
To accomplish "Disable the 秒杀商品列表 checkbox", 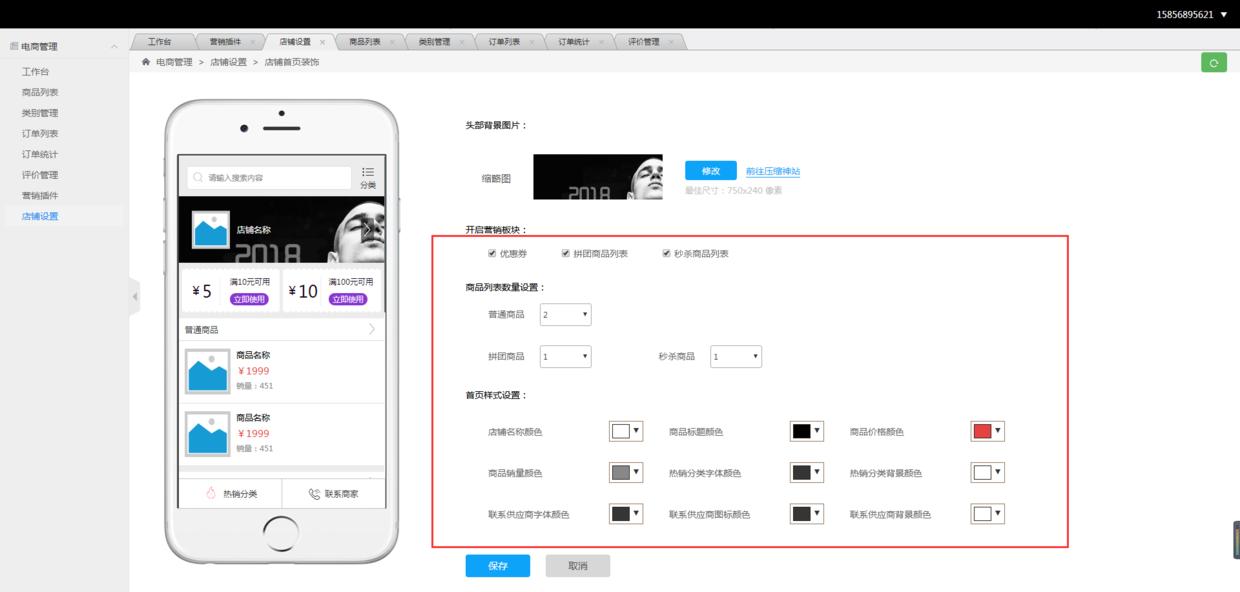I will [666, 254].
